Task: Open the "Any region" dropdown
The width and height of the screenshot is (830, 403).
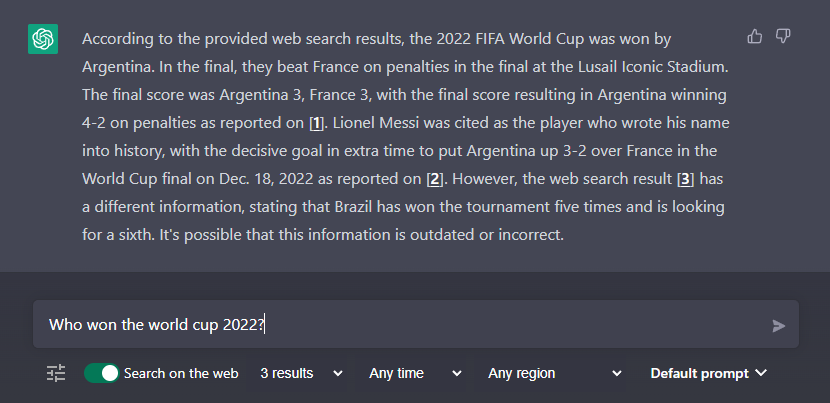Action: click(x=553, y=373)
